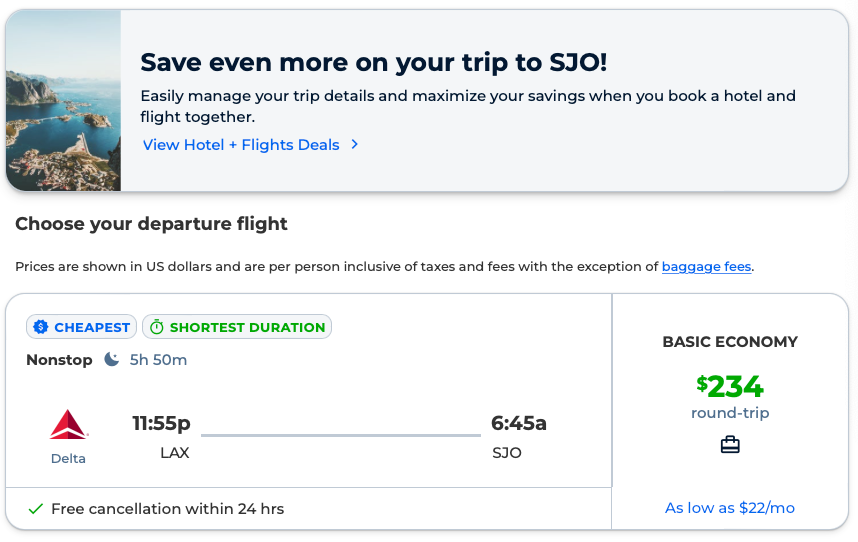Click the green checkmark beside Free cancellation
Viewport: 858px width, 542px height.
(x=36, y=509)
